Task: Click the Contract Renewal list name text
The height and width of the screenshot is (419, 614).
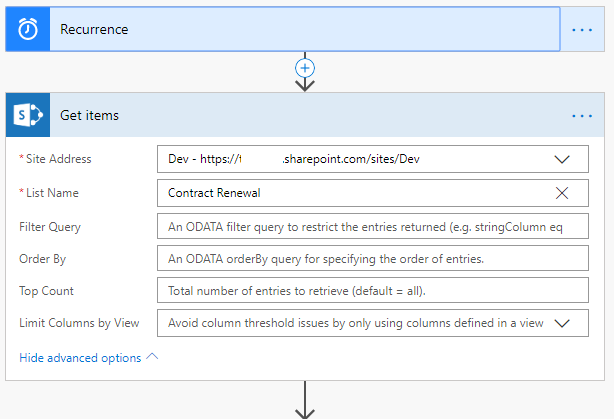Action: (214, 193)
